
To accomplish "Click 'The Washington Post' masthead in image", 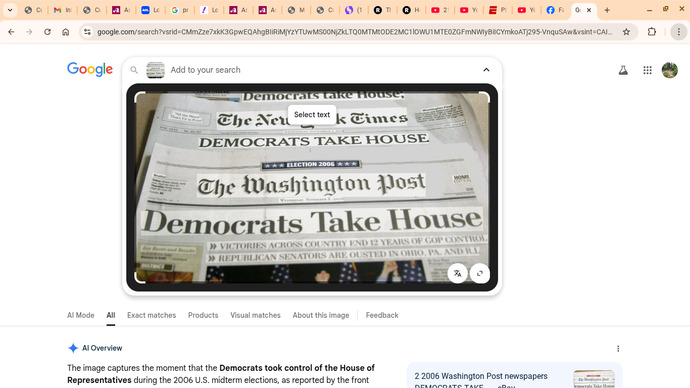I will [x=311, y=185].
